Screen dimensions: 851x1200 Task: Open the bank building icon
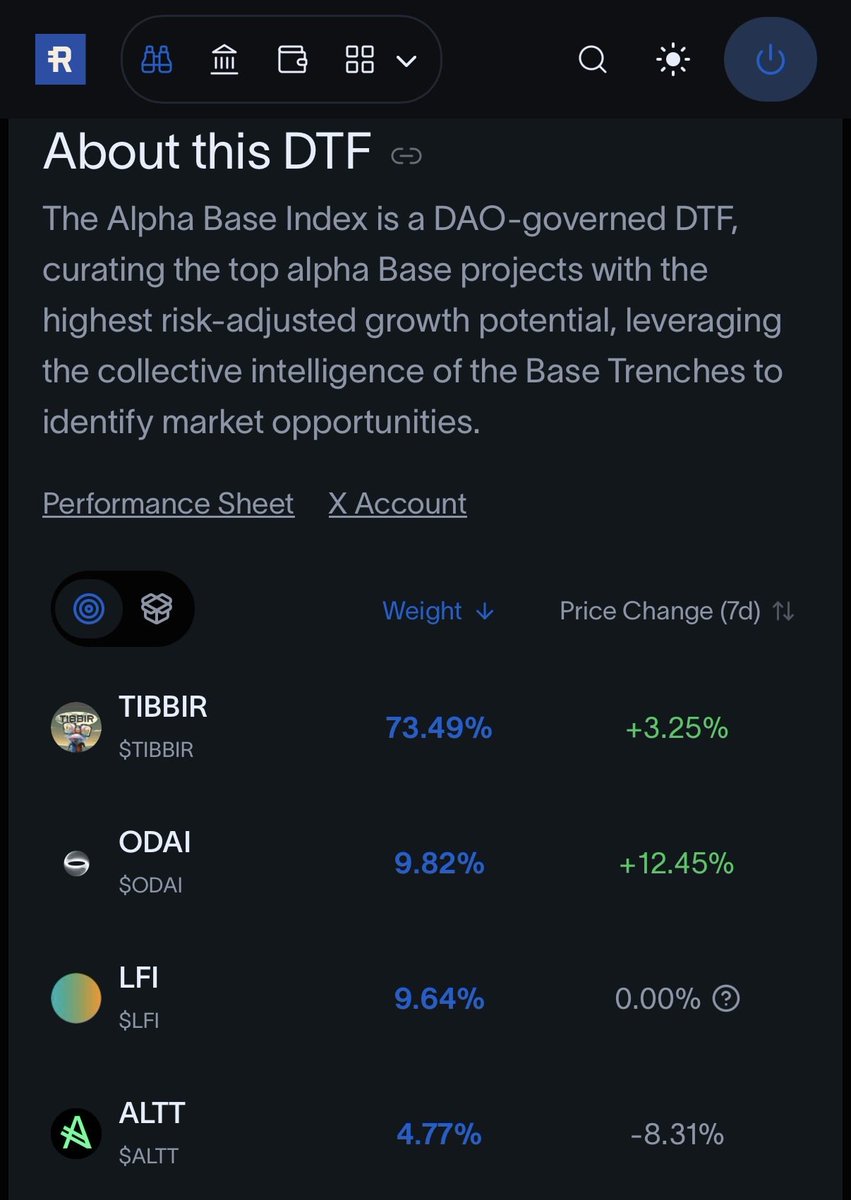225,60
